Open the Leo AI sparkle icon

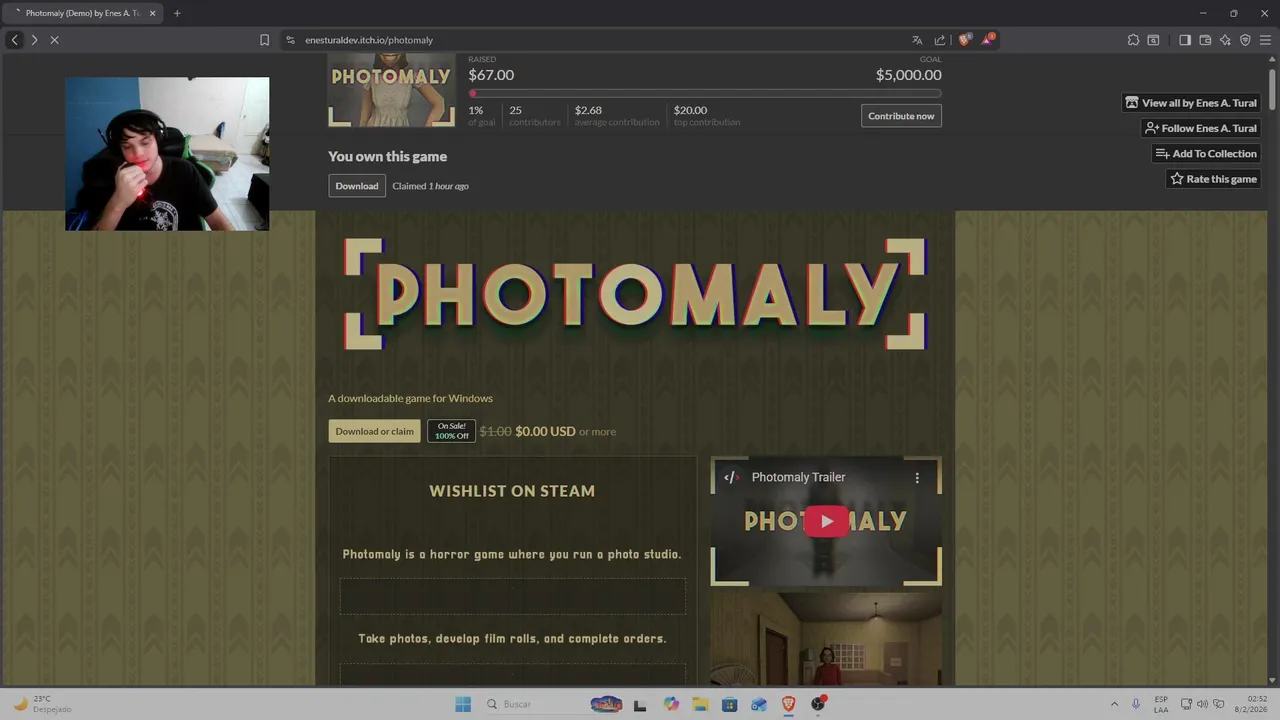pos(1225,40)
